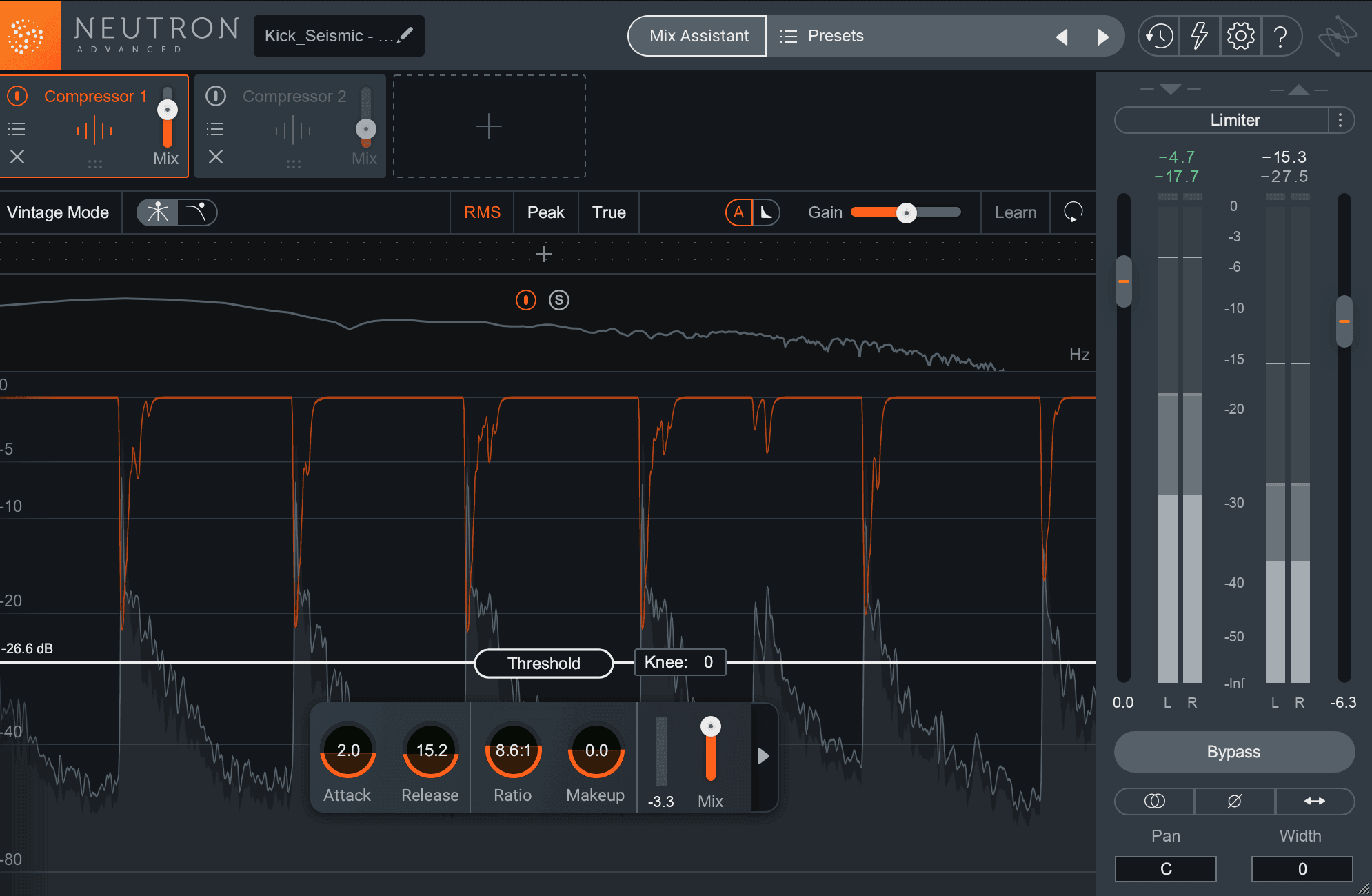Click the Mix Assistant button
Screen dimensions: 1372x896
tap(698, 36)
